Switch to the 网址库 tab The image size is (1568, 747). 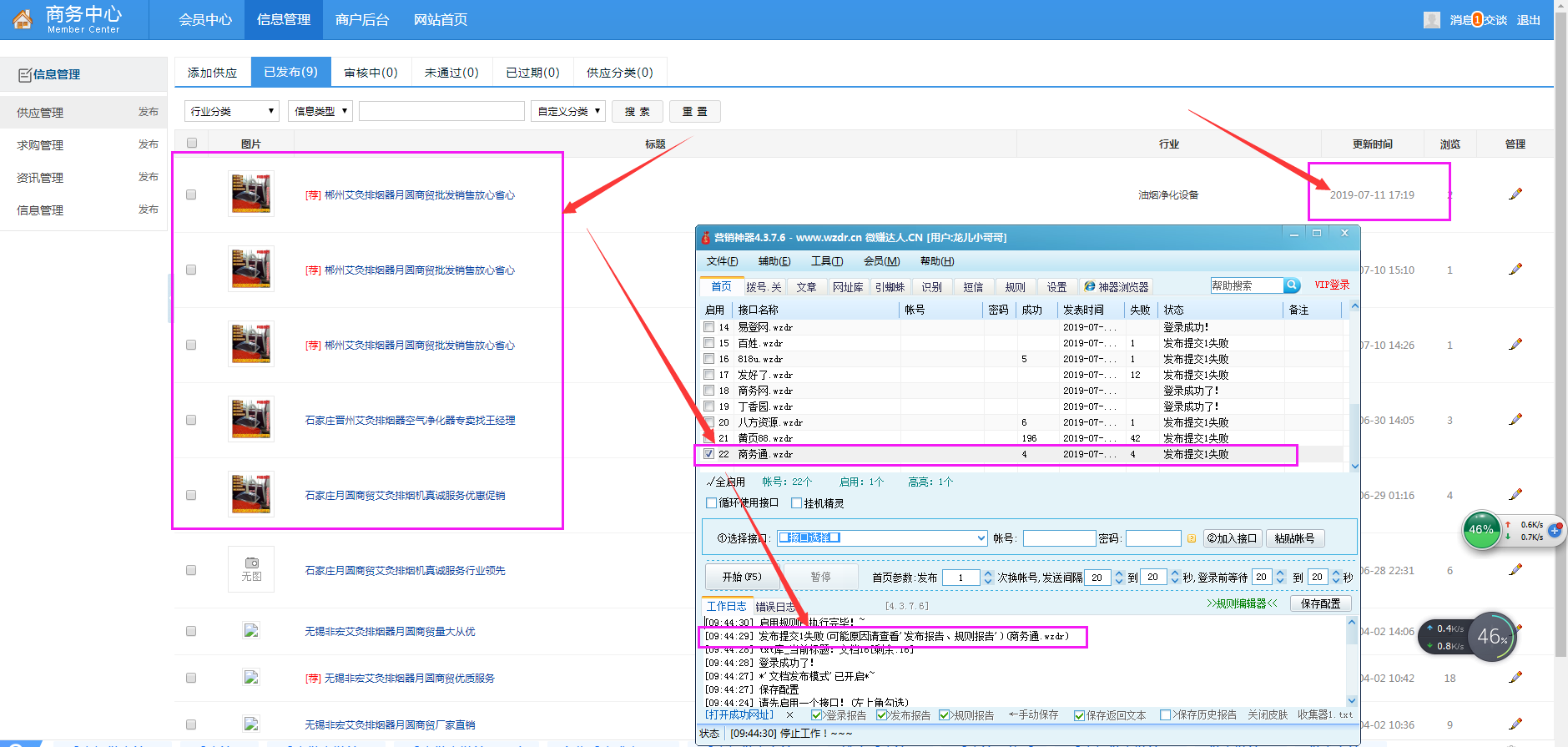coord(848,287)
